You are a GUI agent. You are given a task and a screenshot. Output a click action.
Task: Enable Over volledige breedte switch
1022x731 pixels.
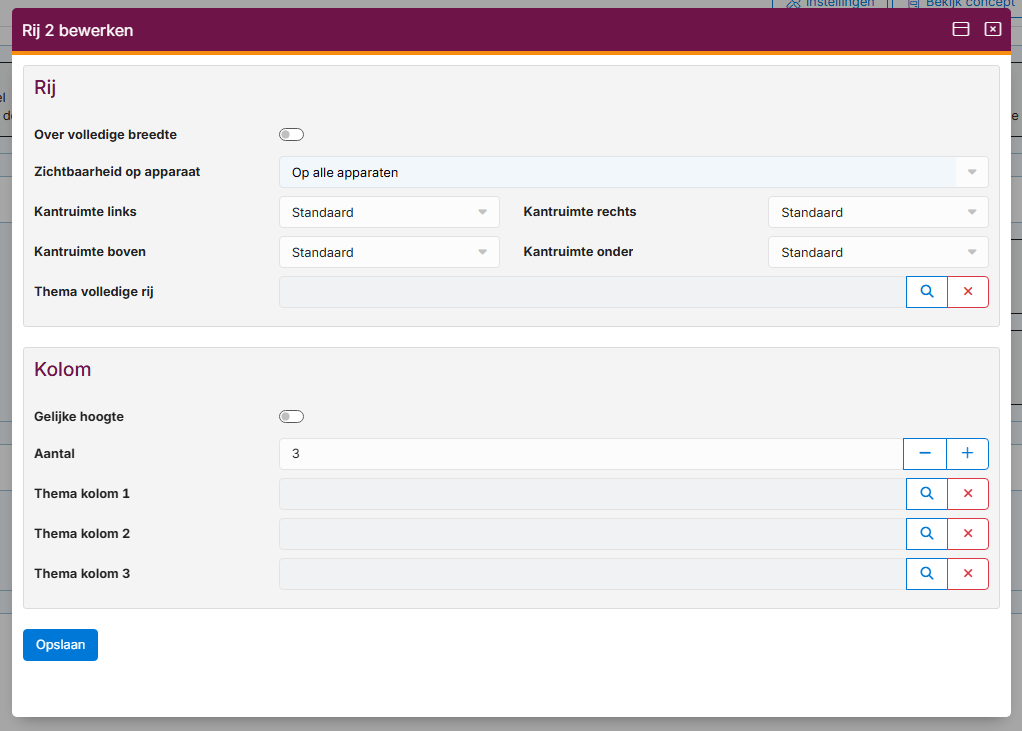[291, 135]
